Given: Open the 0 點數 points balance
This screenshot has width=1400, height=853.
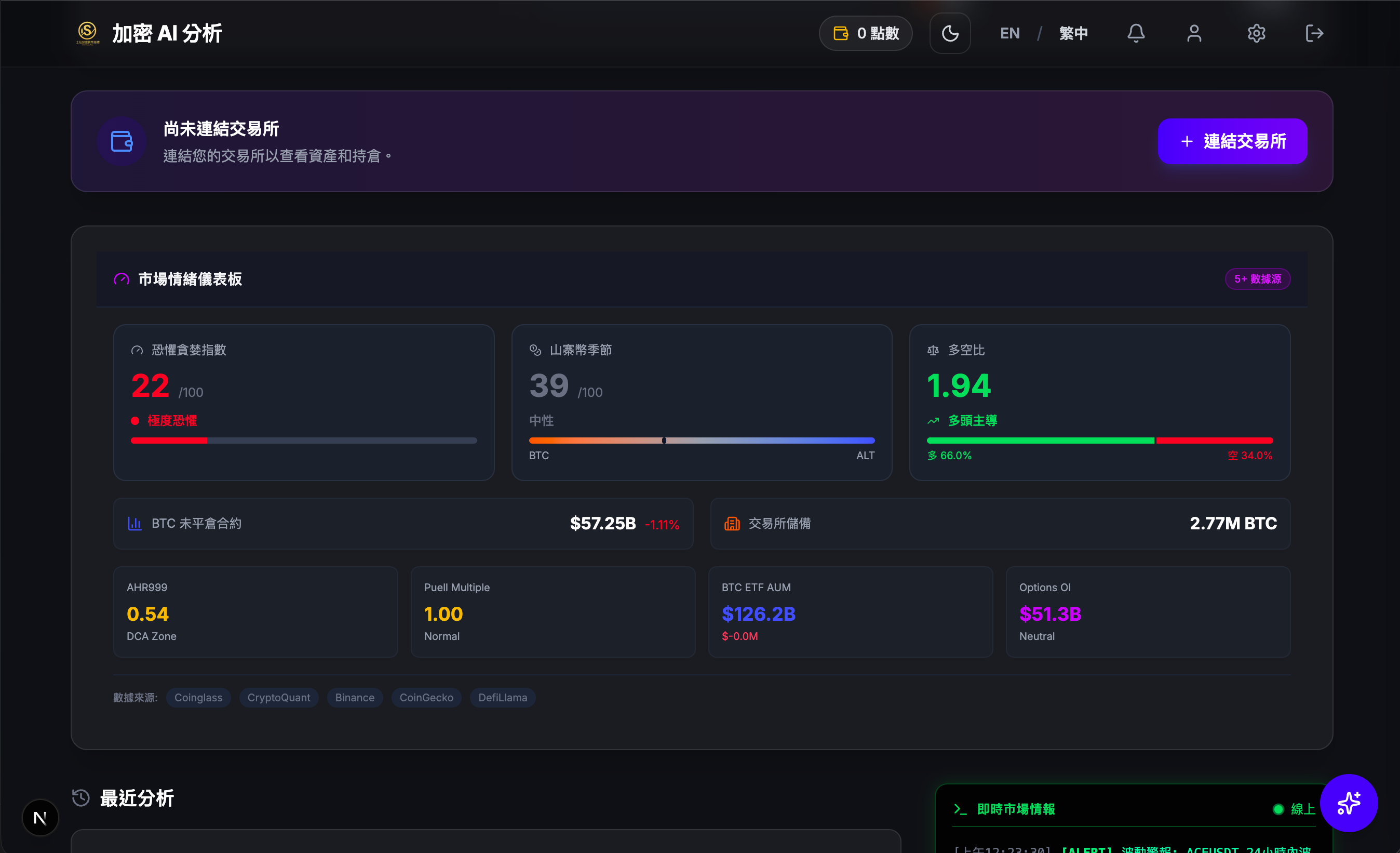Looking at the screenshot, I should [x=865, y=33].
